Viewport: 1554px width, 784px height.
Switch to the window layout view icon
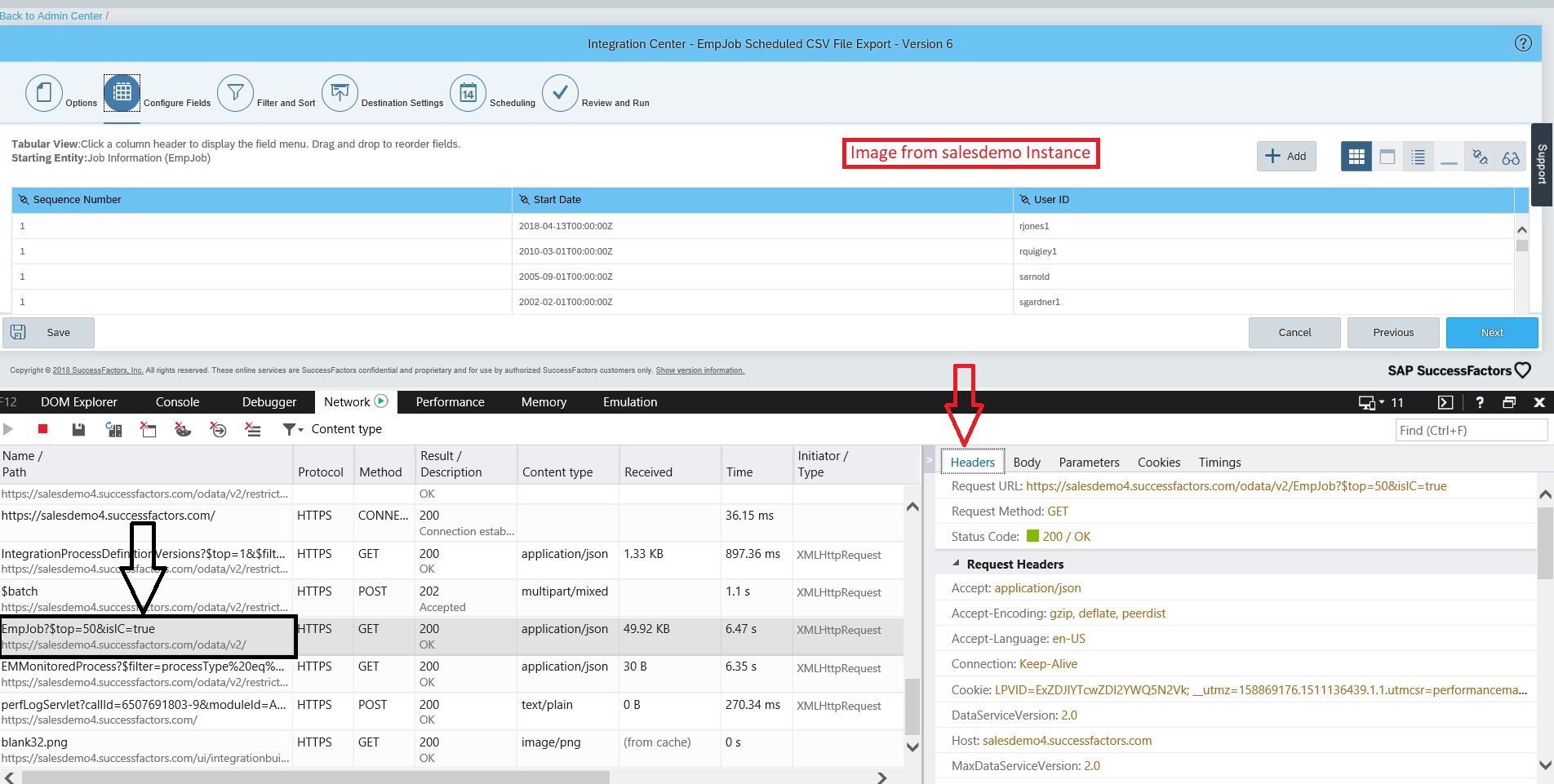click(x=1387, y=157)
